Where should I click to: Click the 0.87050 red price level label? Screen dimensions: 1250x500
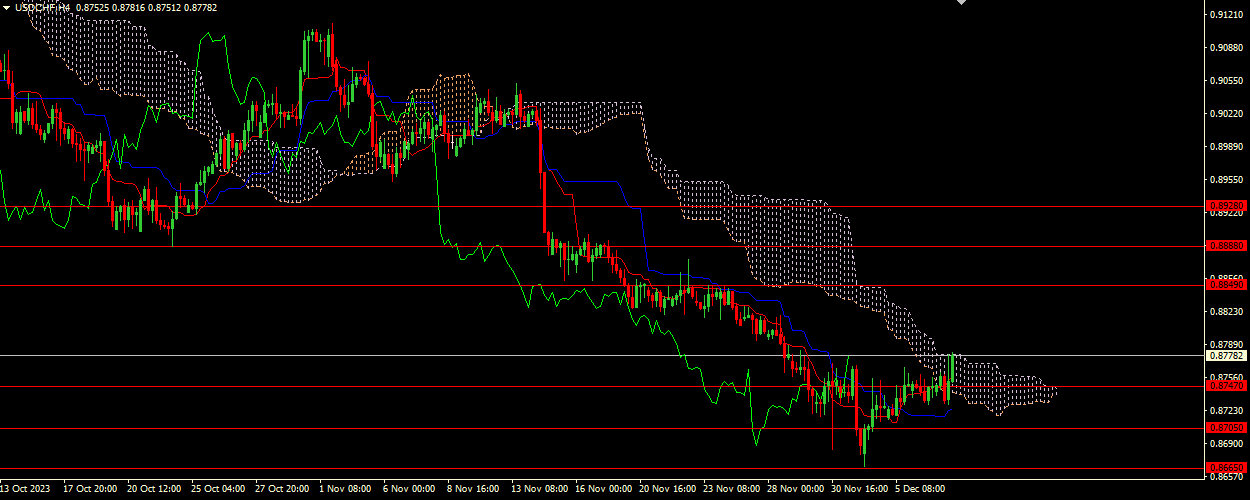(1226, 428)
